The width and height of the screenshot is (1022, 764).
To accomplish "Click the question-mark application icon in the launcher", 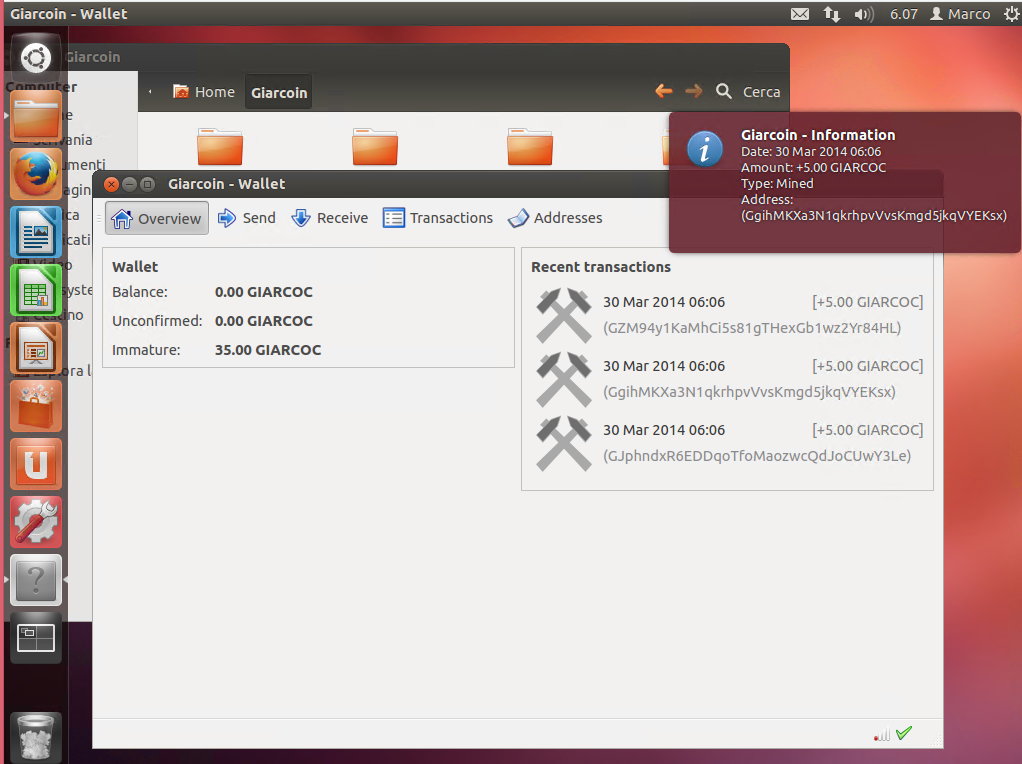I will click(36, 580).
